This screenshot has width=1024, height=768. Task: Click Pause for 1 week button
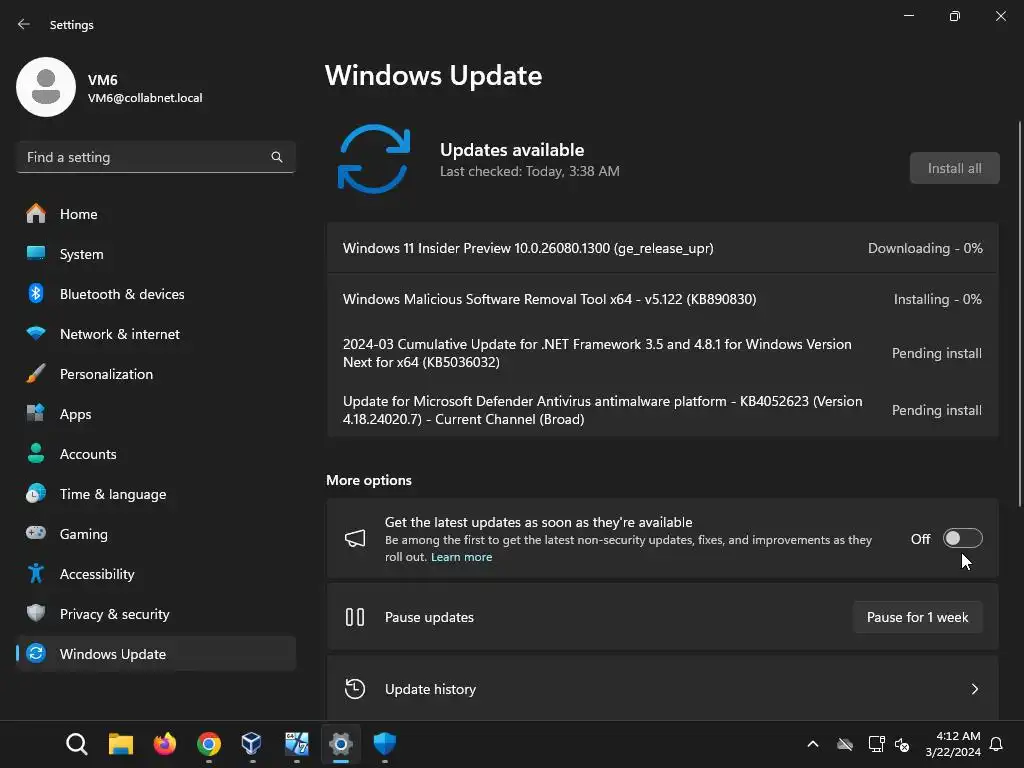[918, 617]
